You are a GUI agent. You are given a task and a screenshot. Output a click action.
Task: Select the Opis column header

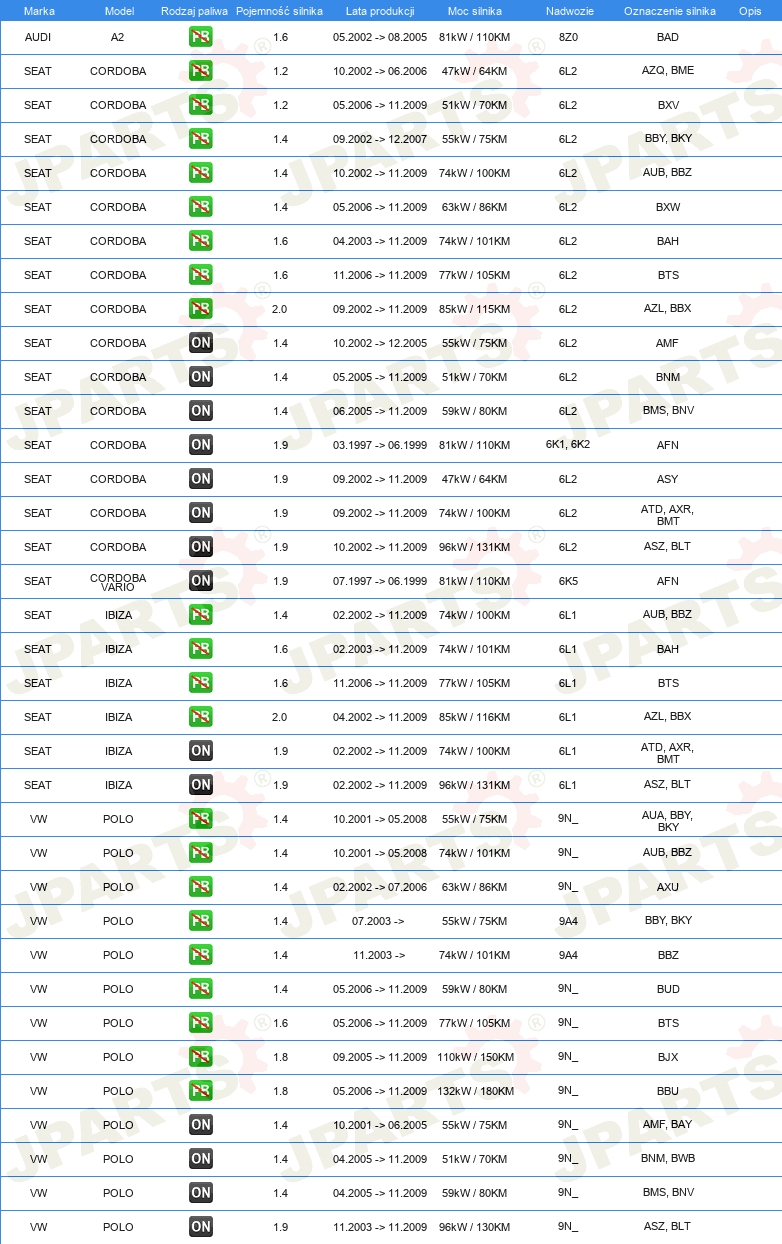(749, 11)
